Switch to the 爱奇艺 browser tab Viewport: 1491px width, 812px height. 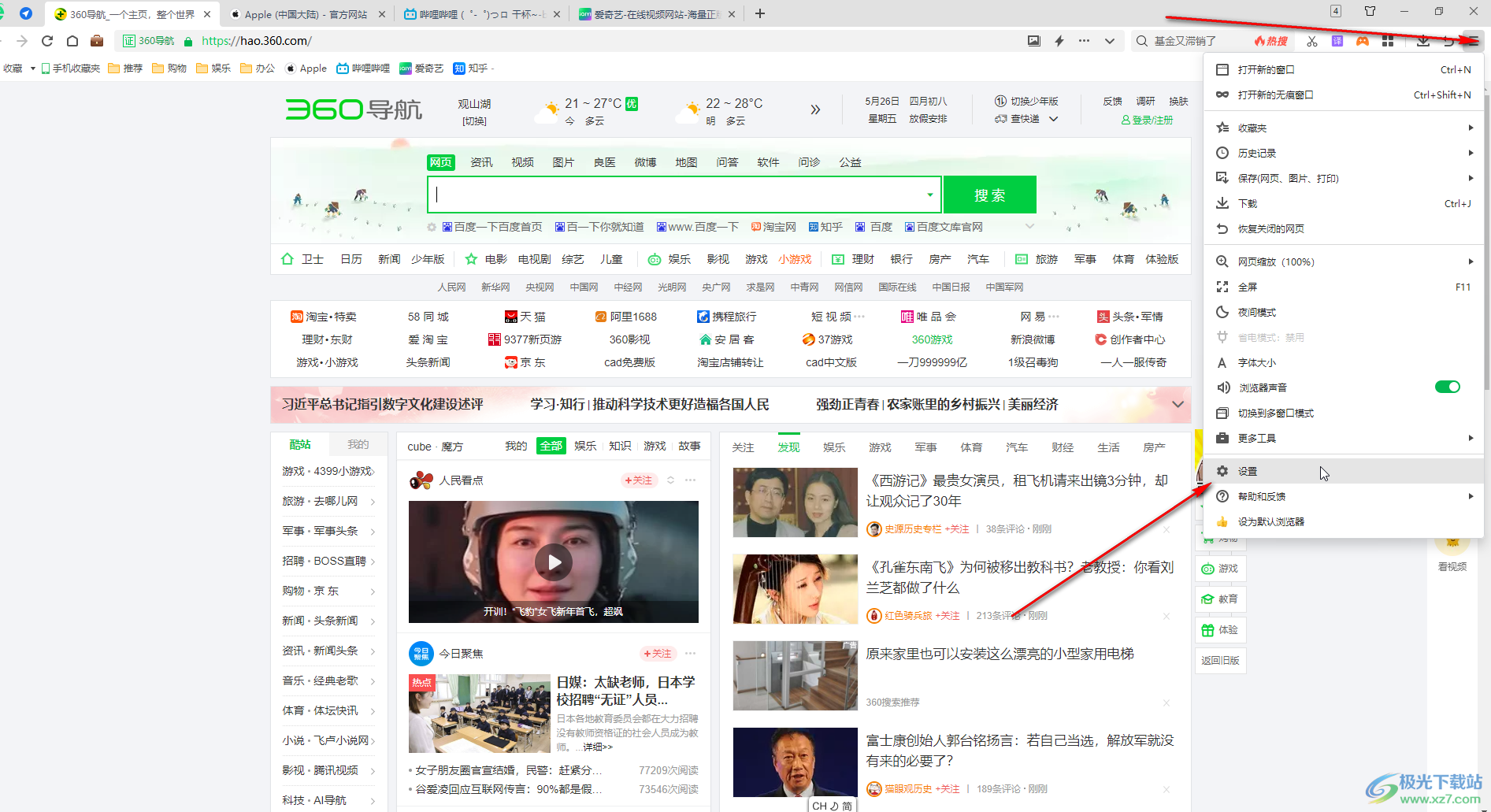656,14
